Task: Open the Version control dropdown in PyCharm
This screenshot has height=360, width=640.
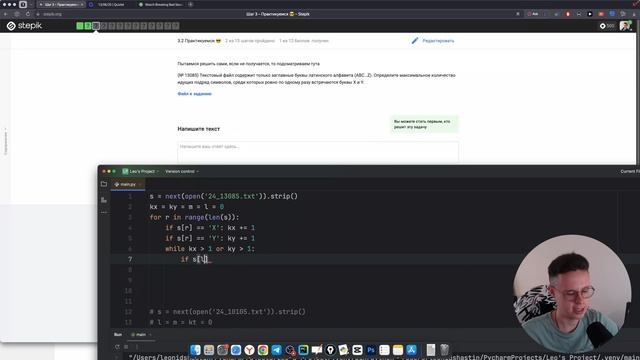Action: (182, 171)
